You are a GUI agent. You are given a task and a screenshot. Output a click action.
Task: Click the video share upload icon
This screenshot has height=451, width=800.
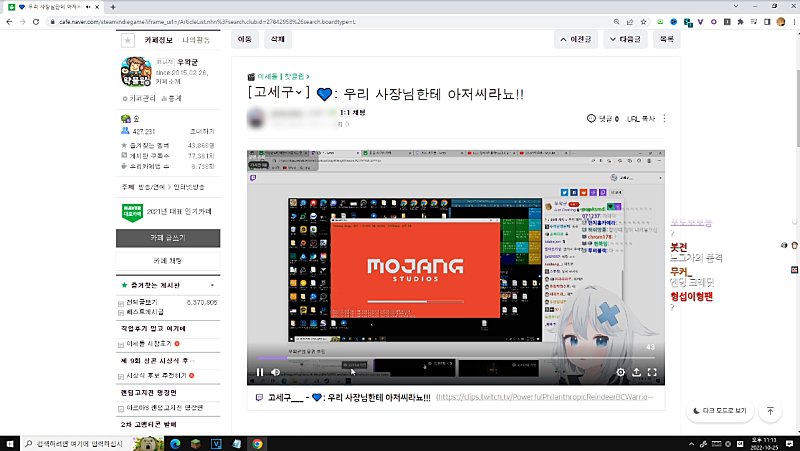[x=637, y=372]
